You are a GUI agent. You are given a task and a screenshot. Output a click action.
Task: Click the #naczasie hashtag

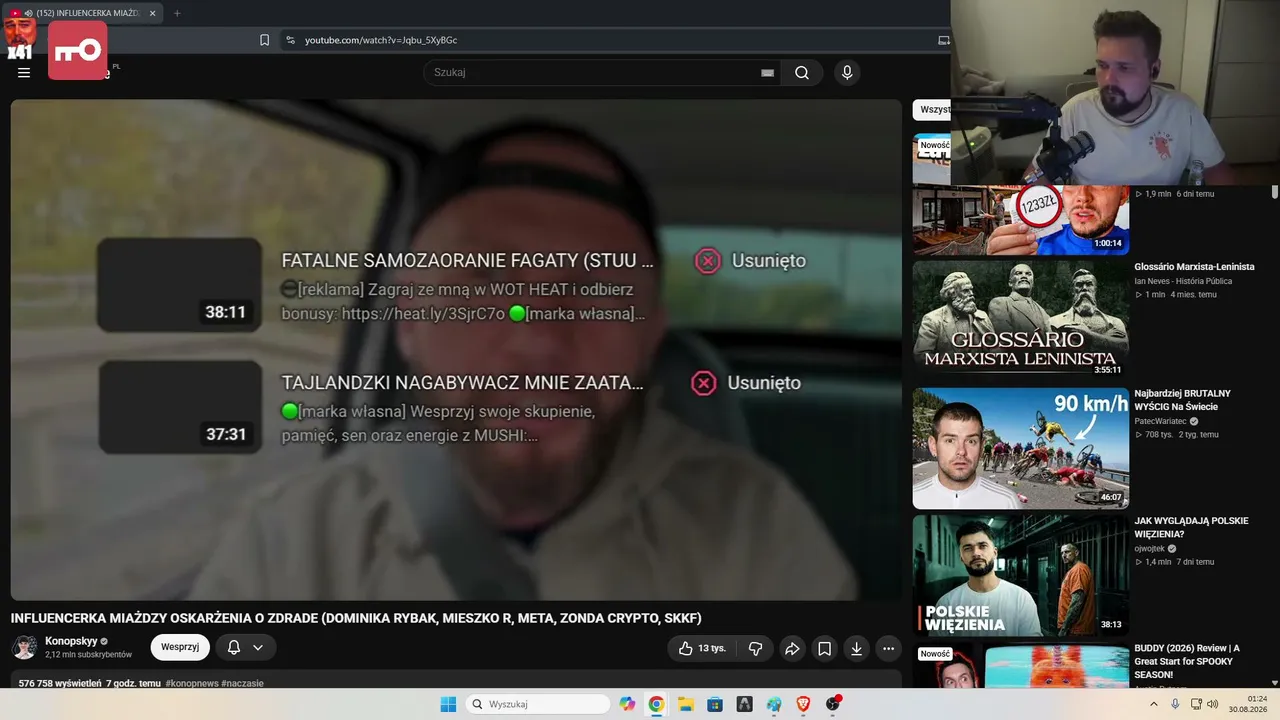pyautogui.click(x=242, y=683)
